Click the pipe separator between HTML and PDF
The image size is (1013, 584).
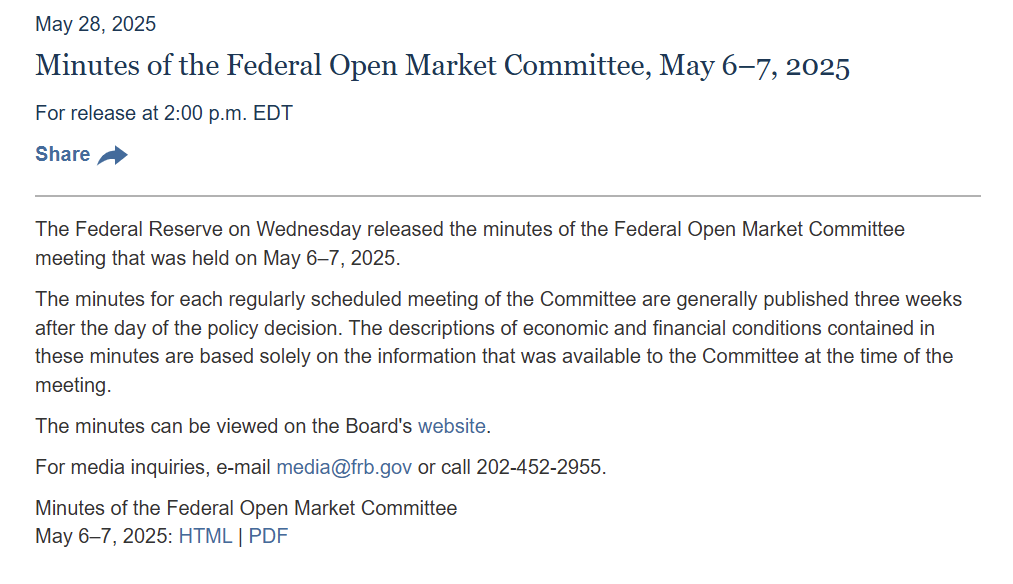tap(241, 536)
